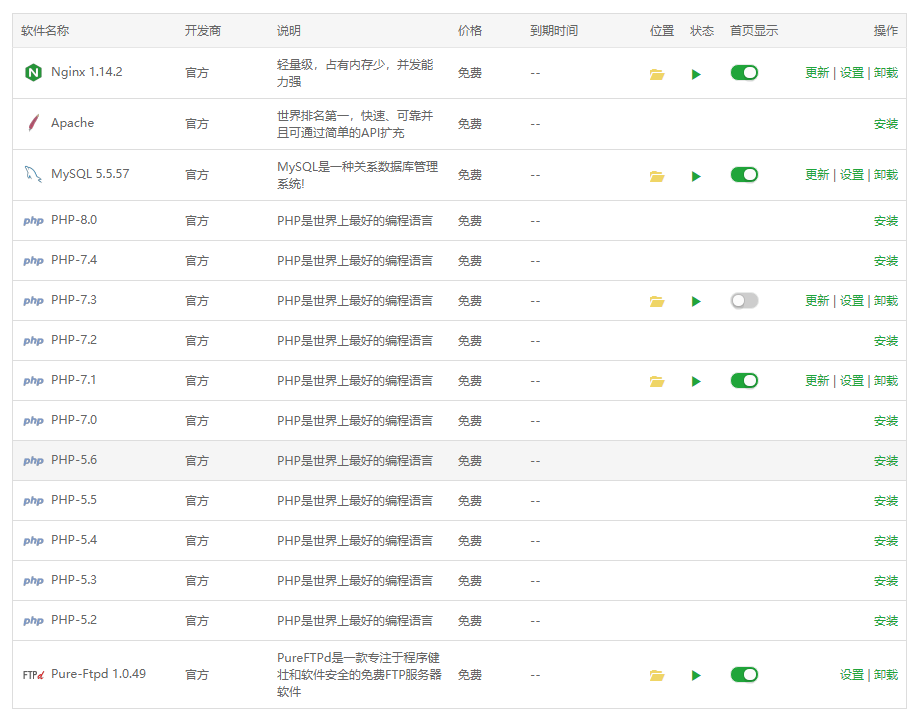Viewport: 915px width, 716px height.
Task: Click 卸载 for MySQL 5.5.57
Action: (x=886, y=175)
